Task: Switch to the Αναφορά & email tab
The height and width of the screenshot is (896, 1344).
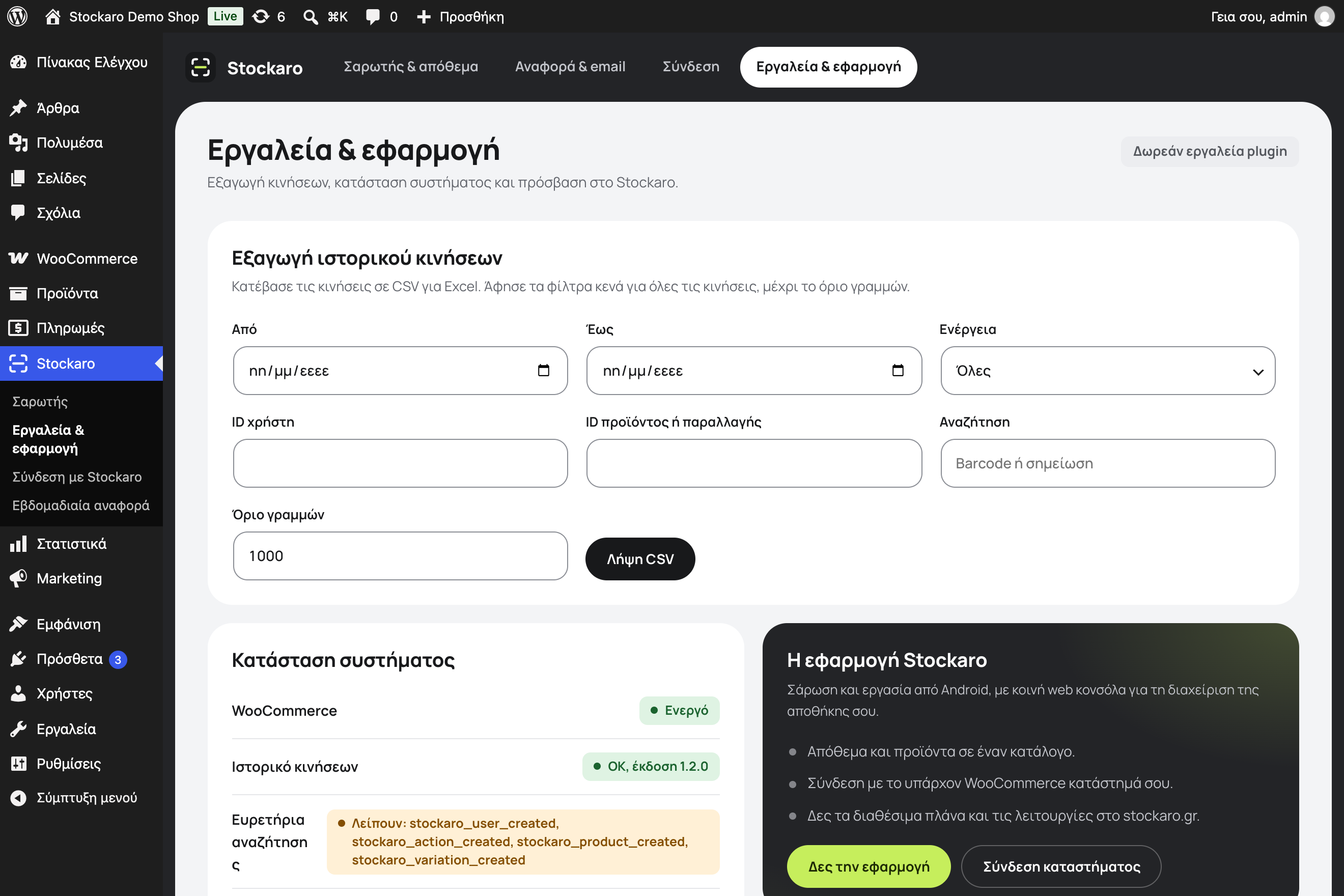Action: tap(570, 67)
